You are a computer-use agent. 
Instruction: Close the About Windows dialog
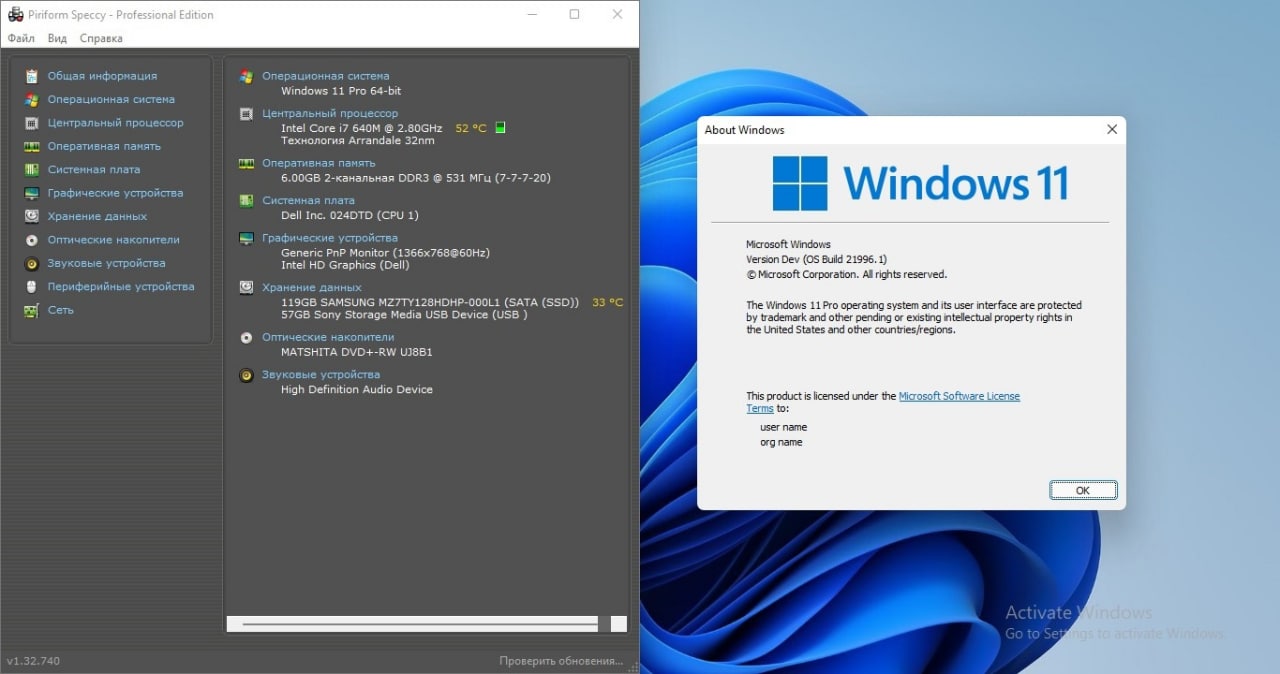click(1111, 130)
